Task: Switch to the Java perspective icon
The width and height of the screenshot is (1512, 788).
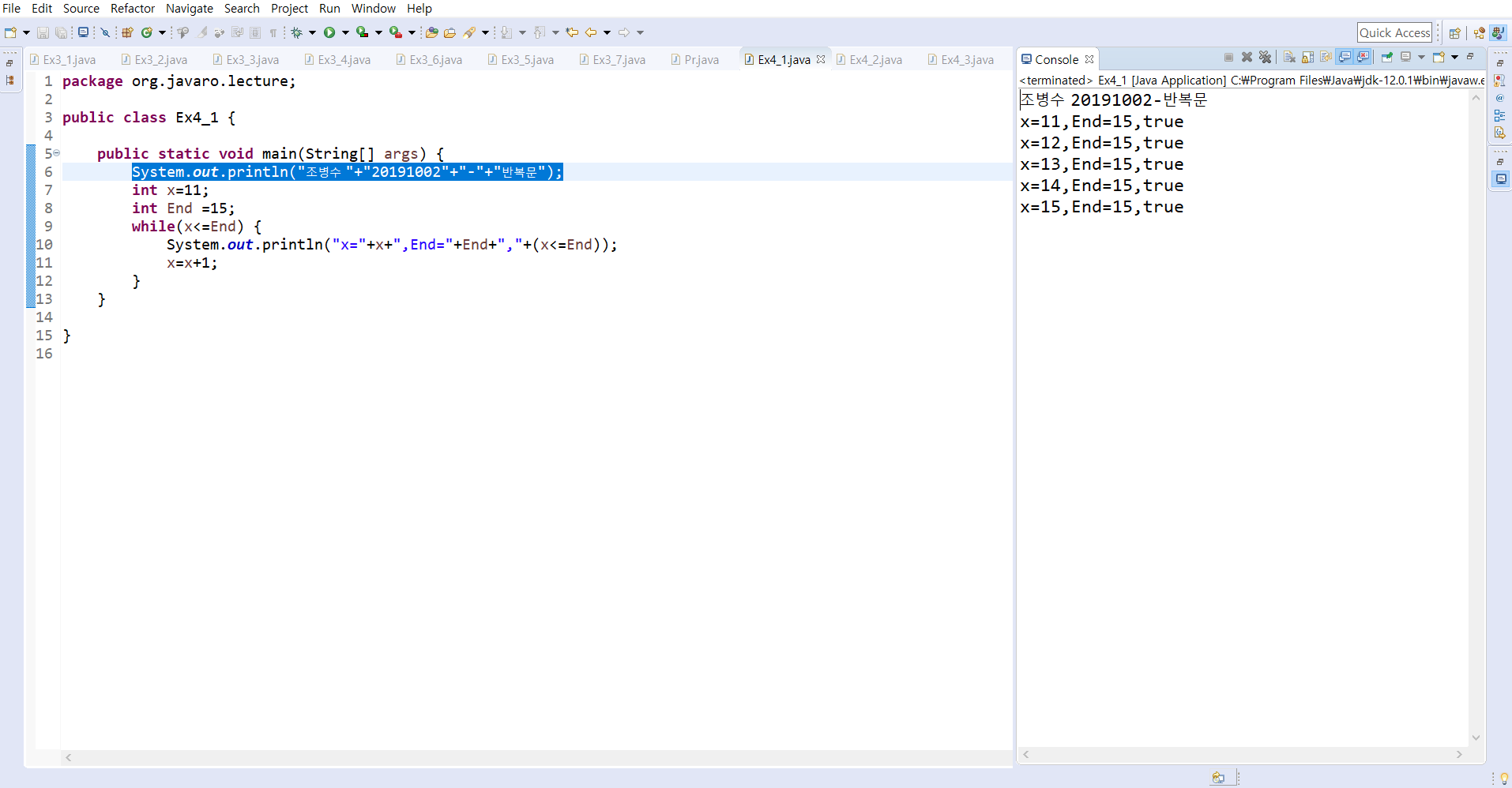Action: coord(1497,33)
